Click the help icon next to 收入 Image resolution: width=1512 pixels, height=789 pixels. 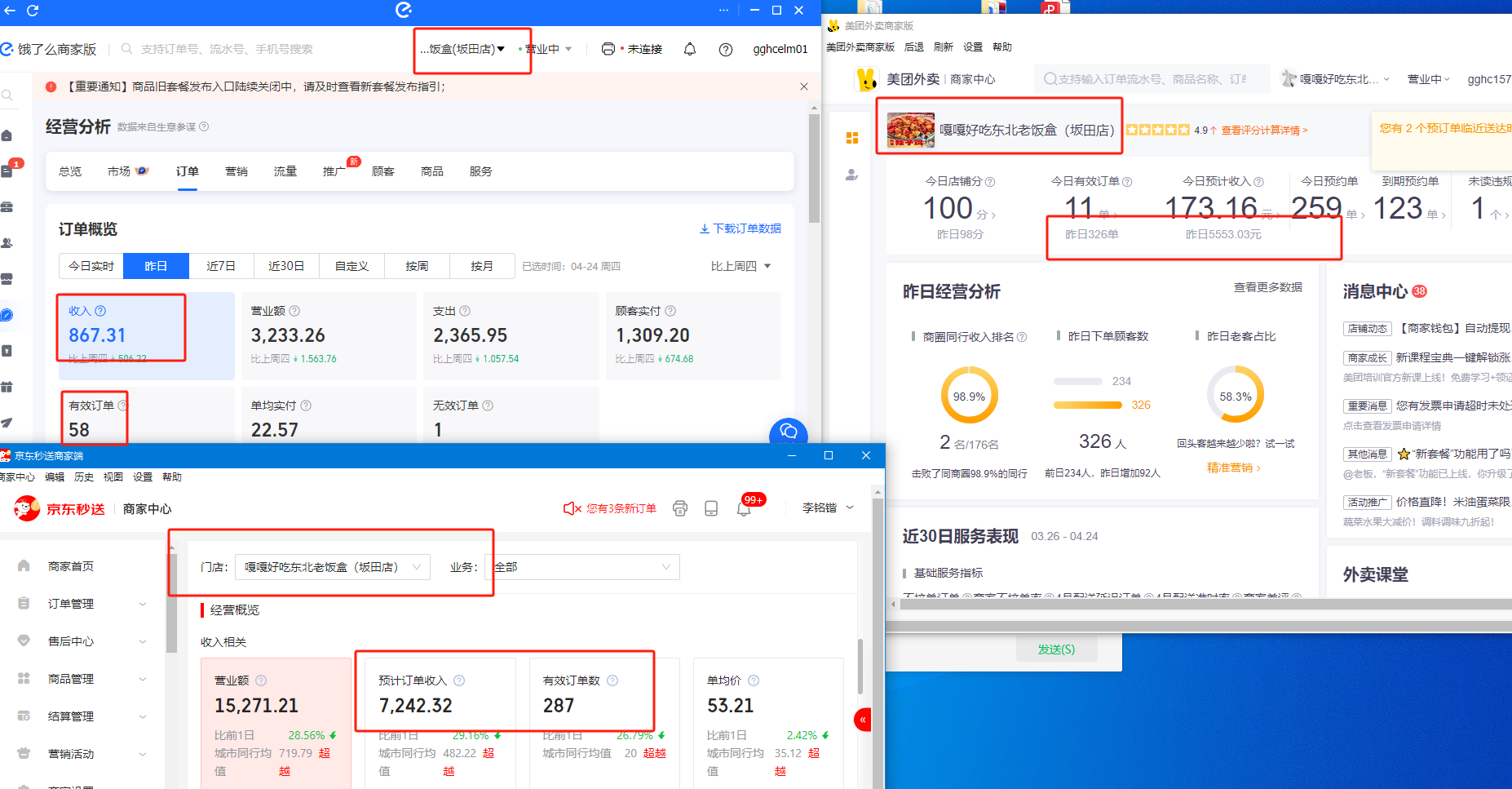click(100, 311)
